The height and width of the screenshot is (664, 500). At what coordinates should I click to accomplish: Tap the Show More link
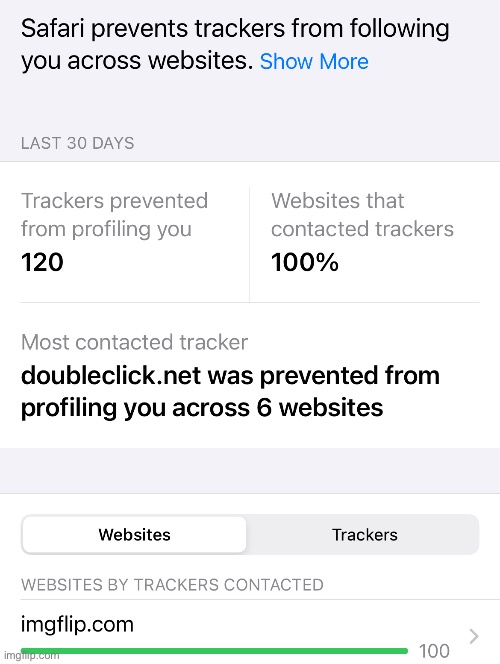[314, 61]
